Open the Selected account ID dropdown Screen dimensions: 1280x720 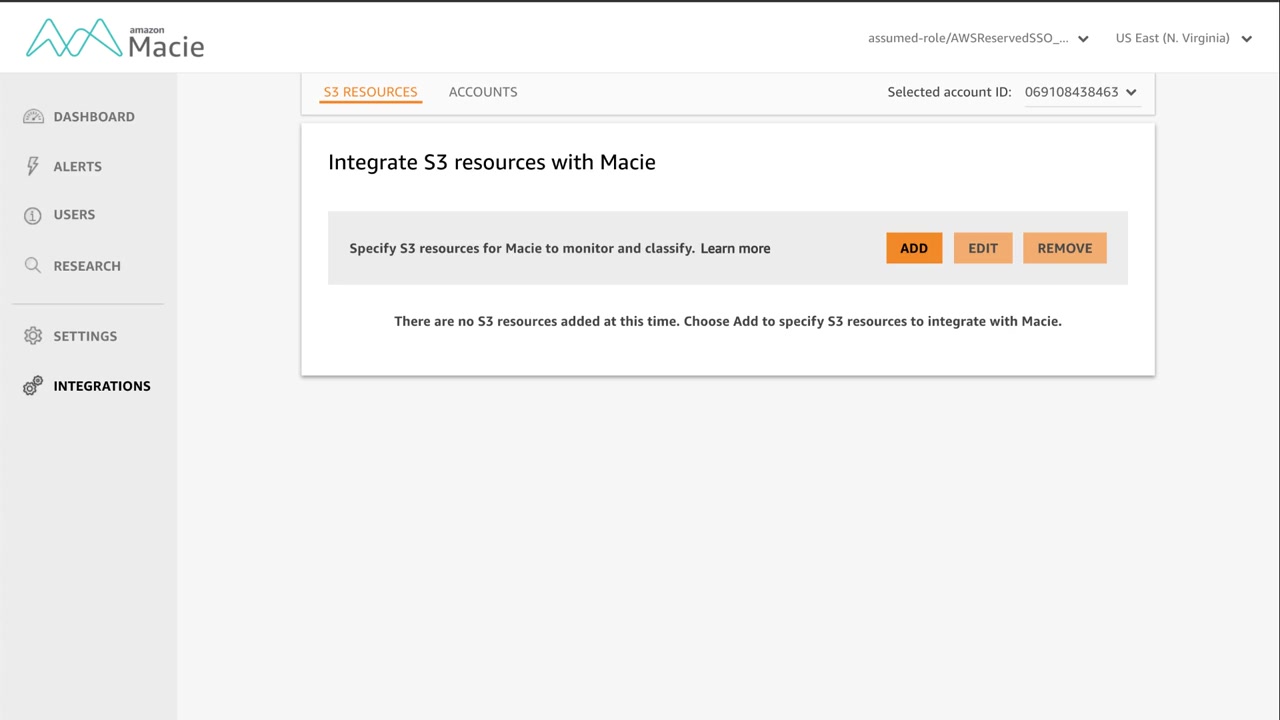click(1081, 92)
